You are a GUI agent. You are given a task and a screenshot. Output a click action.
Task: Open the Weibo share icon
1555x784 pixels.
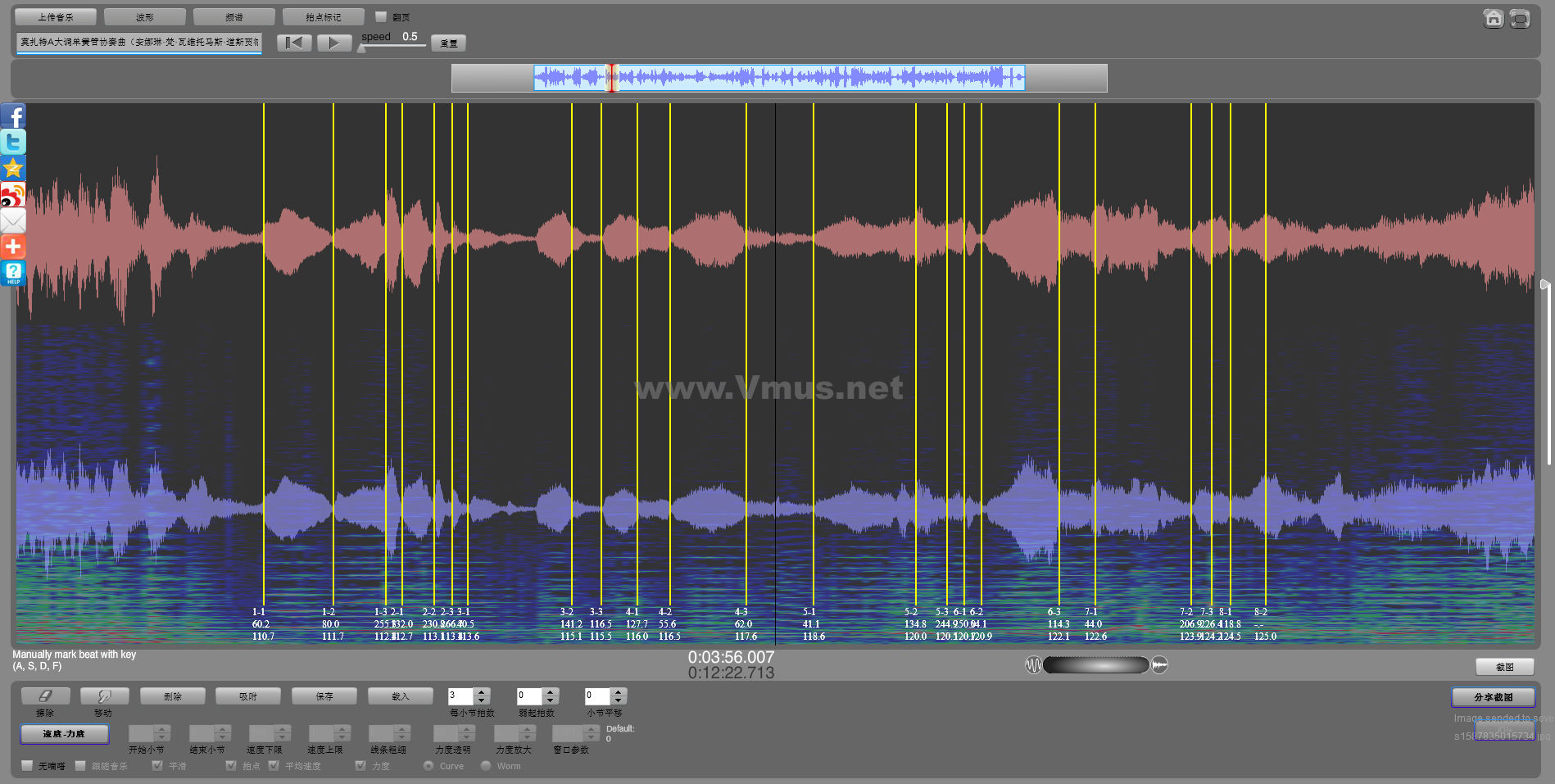(x=13, y=195)
